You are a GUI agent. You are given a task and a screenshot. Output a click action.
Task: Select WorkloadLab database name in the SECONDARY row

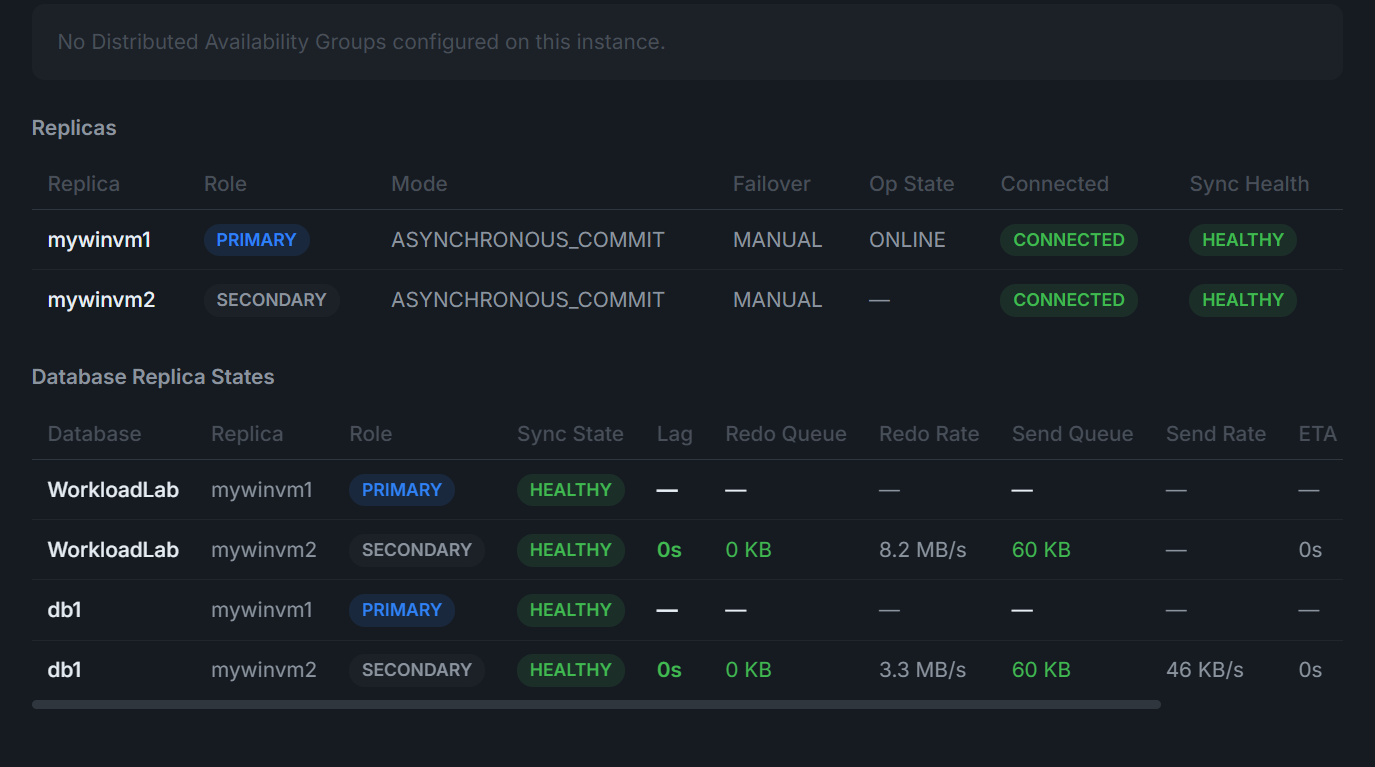point(114,550)
